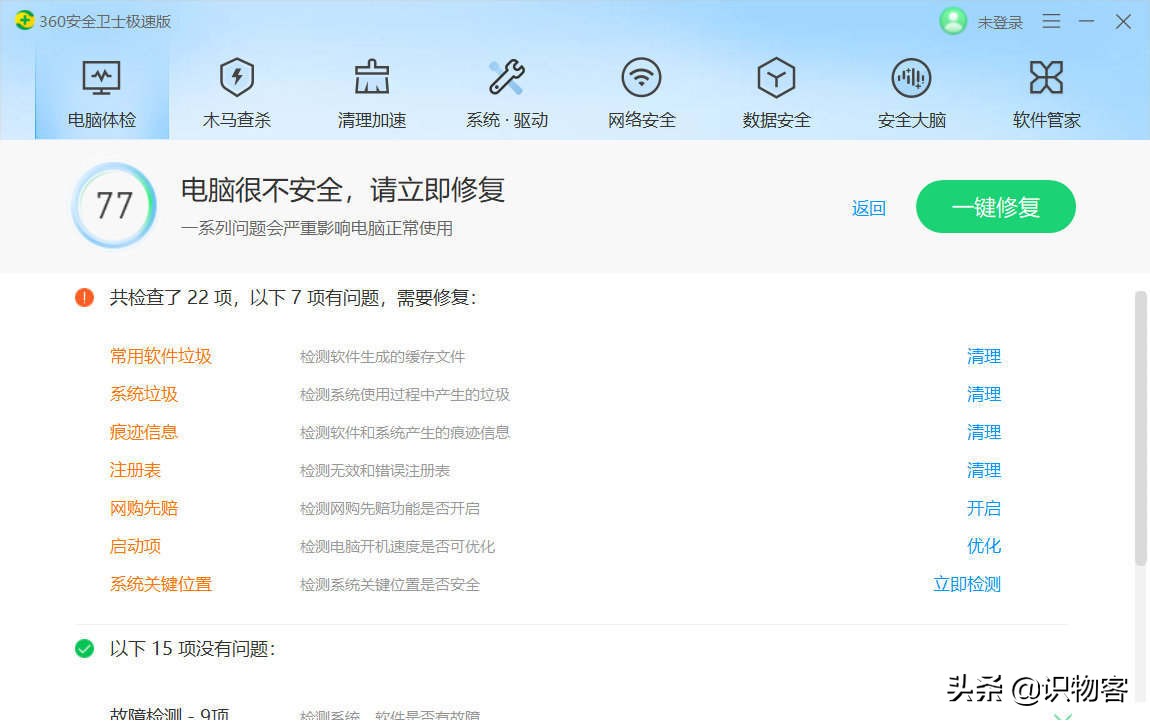Image resolution: width=1150 pixels, height=725 pixels.
Task: Click the user avatar icon
Action: (x=953, y=21)
